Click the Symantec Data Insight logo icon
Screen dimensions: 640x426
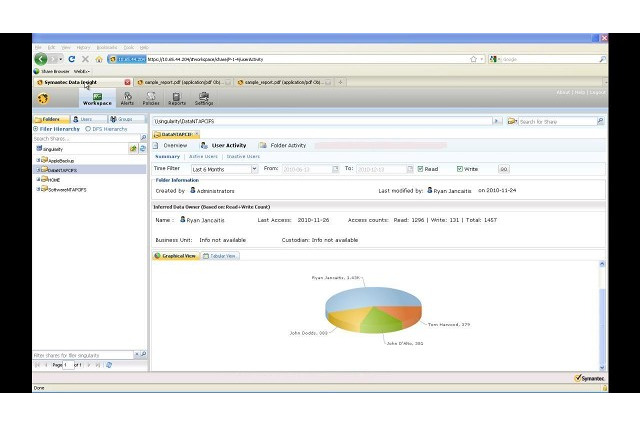coord(43,98)
